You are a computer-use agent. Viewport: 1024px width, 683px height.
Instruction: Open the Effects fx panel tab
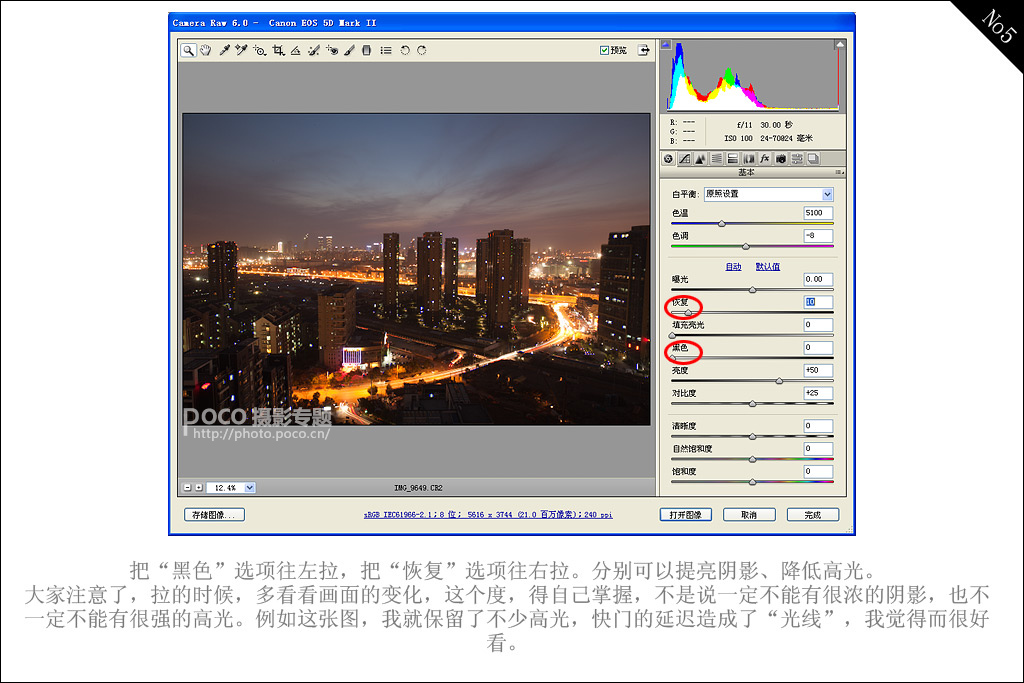[x=765, y=159]
